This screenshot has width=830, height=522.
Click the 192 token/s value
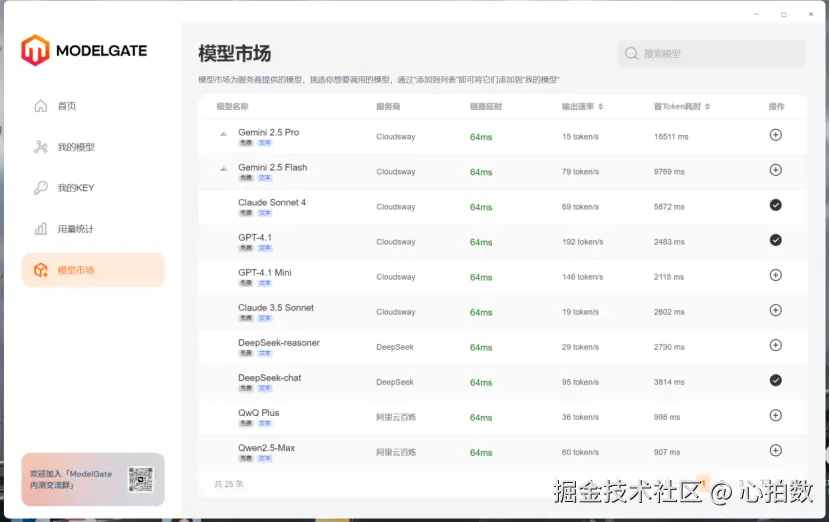(x=582, y=242)
